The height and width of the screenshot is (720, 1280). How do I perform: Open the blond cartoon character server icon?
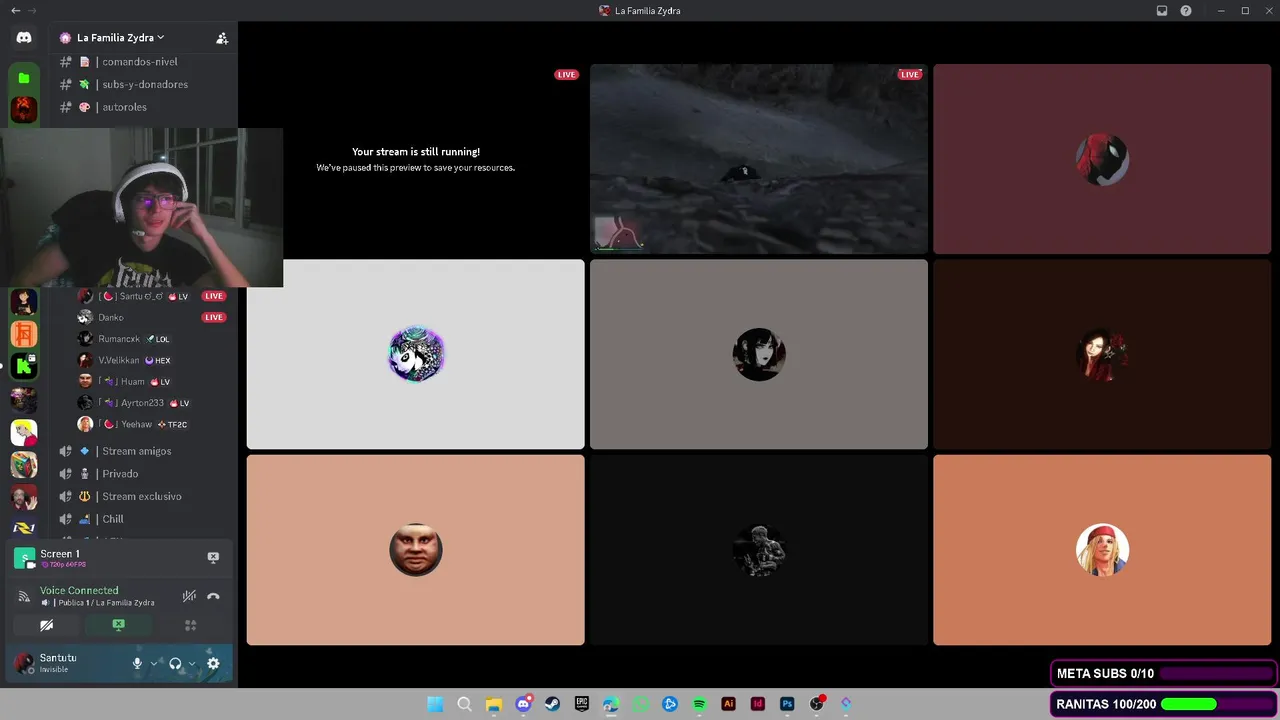coord(24,432)
